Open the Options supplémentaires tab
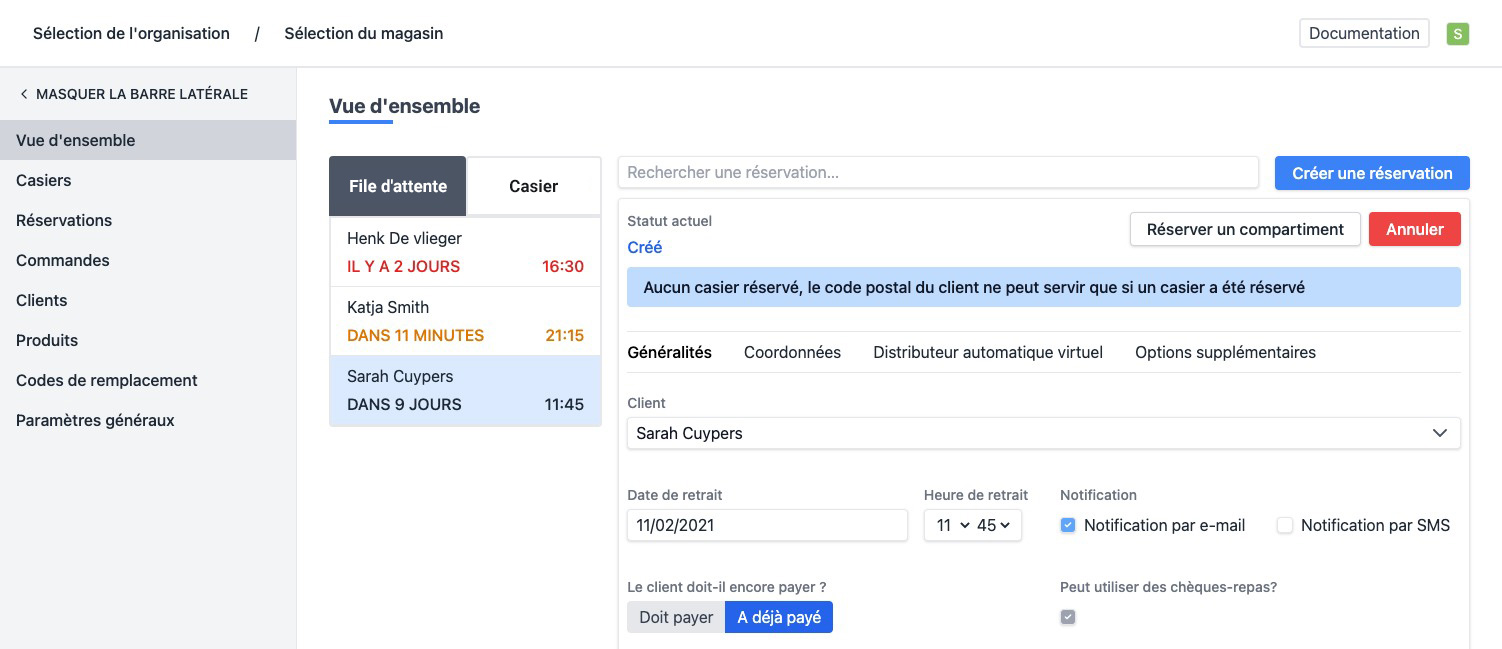1502x649 pixels. click(1225, 352)
